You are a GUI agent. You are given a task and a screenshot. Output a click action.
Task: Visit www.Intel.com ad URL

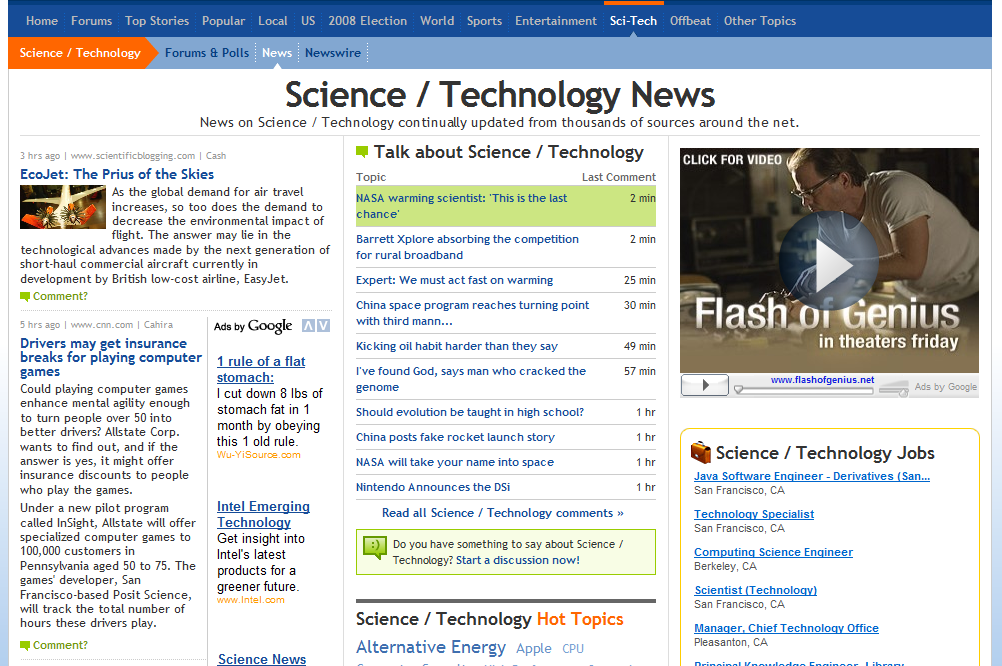click(250, 600)
